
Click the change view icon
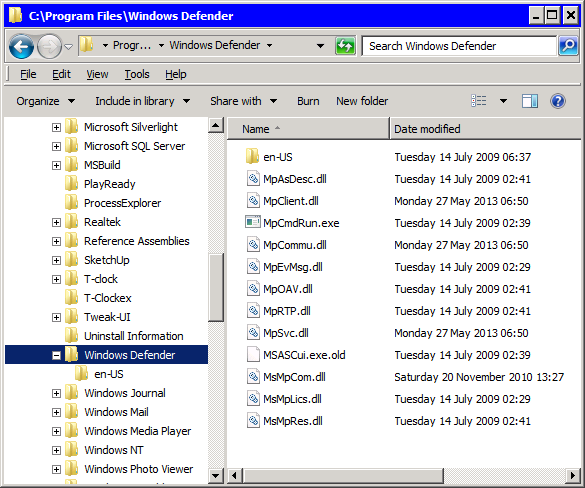pyautogui.click(x=479, y=101)
